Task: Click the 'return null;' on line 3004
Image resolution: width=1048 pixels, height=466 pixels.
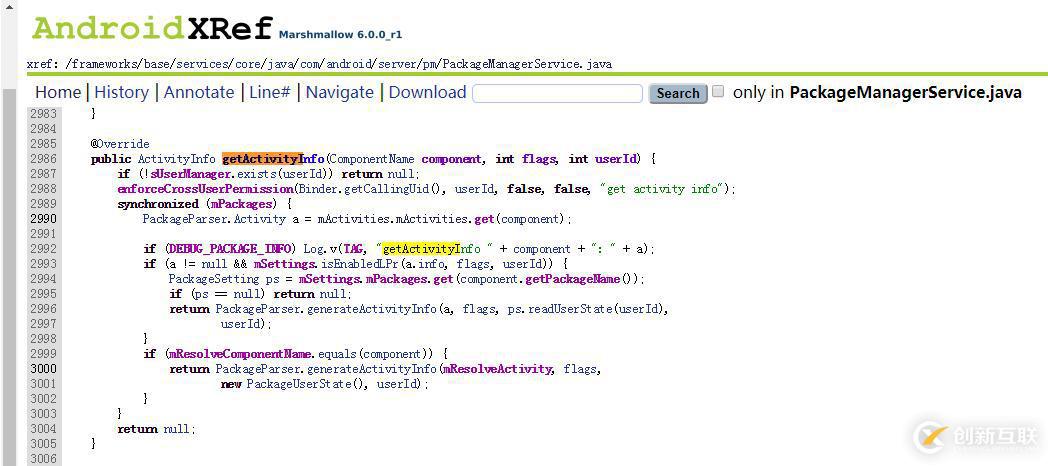Action: (x=157, y=429)
